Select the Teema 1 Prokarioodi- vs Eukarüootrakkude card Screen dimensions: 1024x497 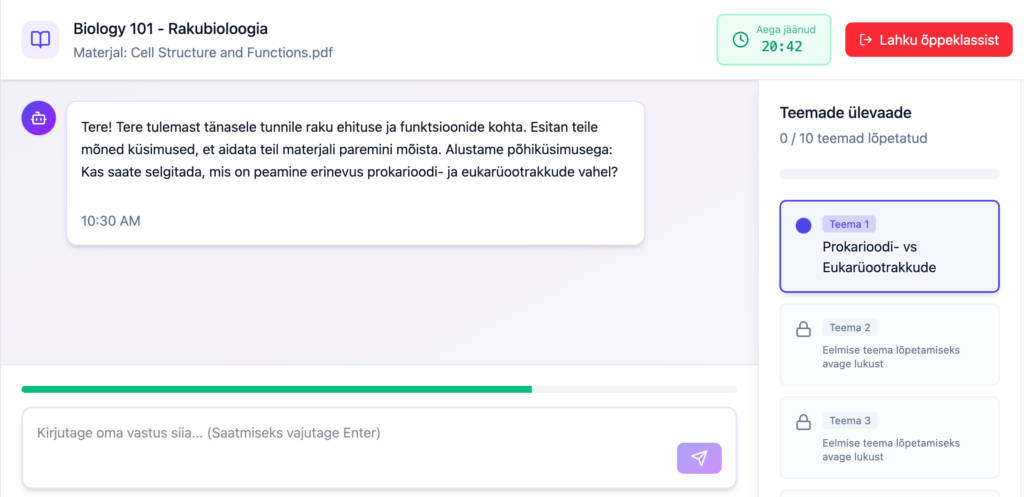point(889,246)
